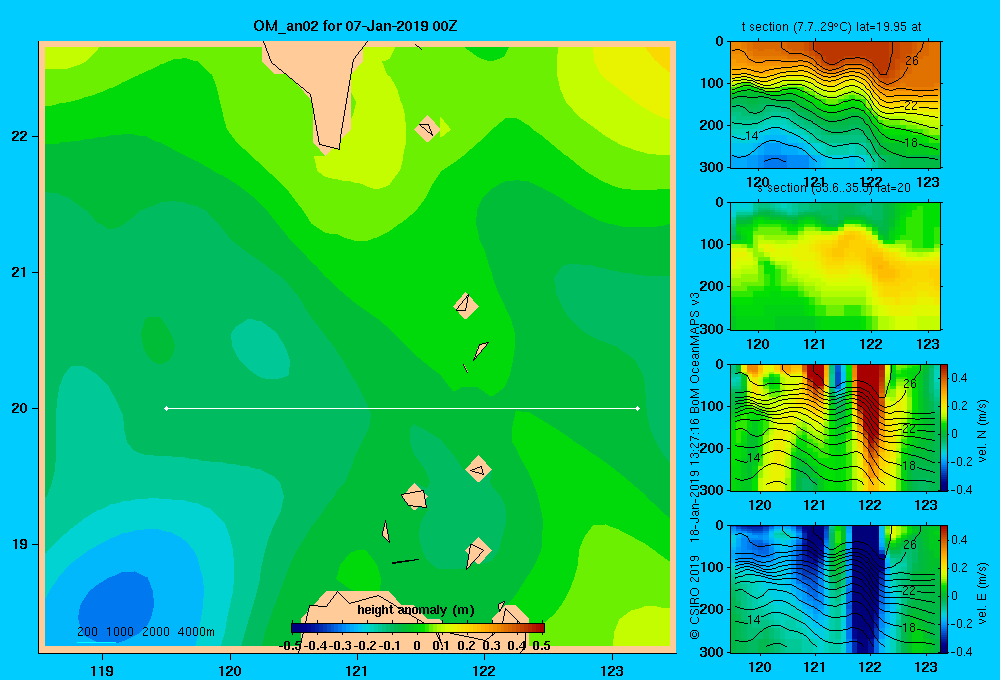Click the '0.2' tick on the height anomaly colorbar
Viewport: 1000px width, 680px height.
coord(466,646)
